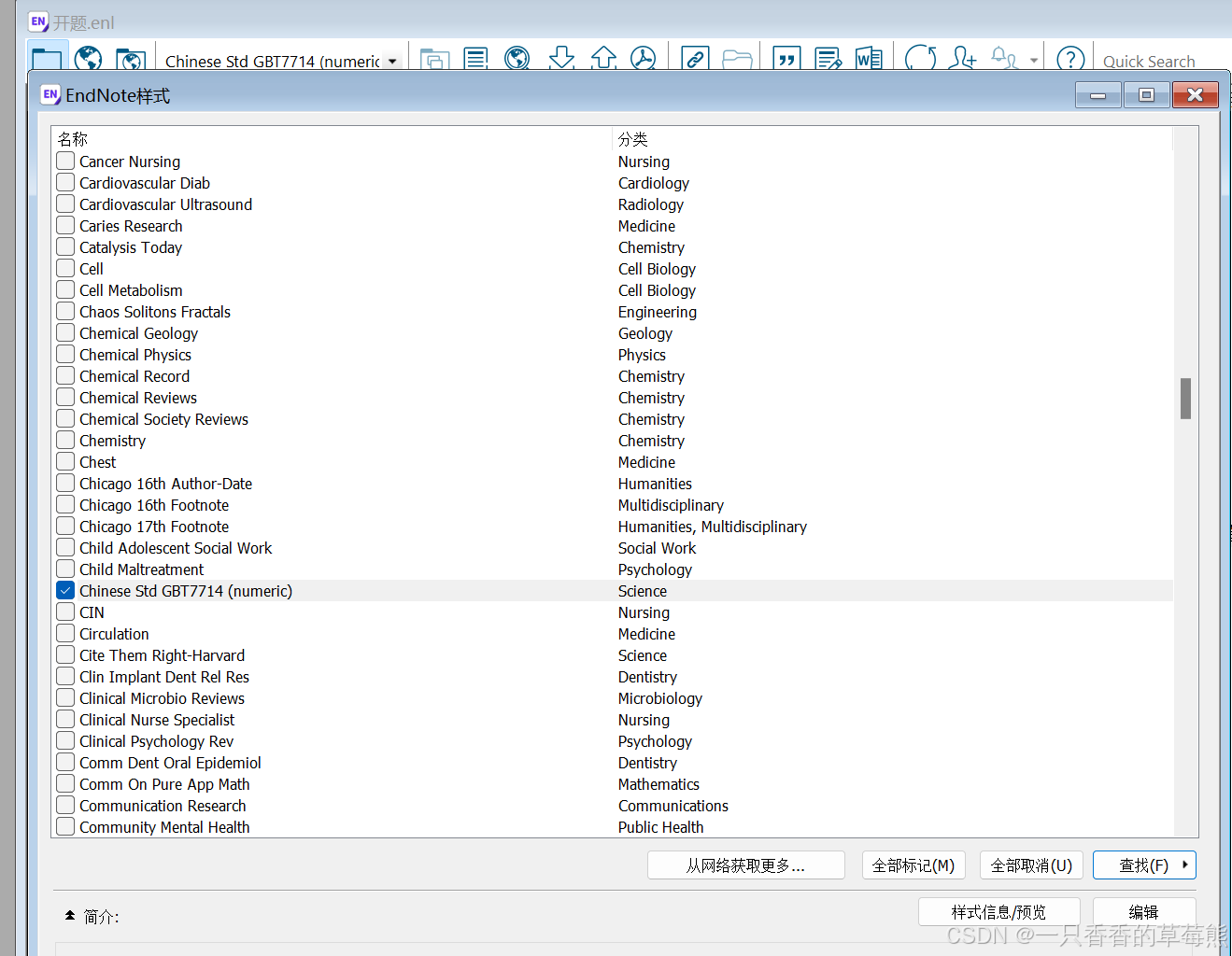Minimize the EndNote样式 dialog
Viewport: 1232px width, 956px height.
1098,95
